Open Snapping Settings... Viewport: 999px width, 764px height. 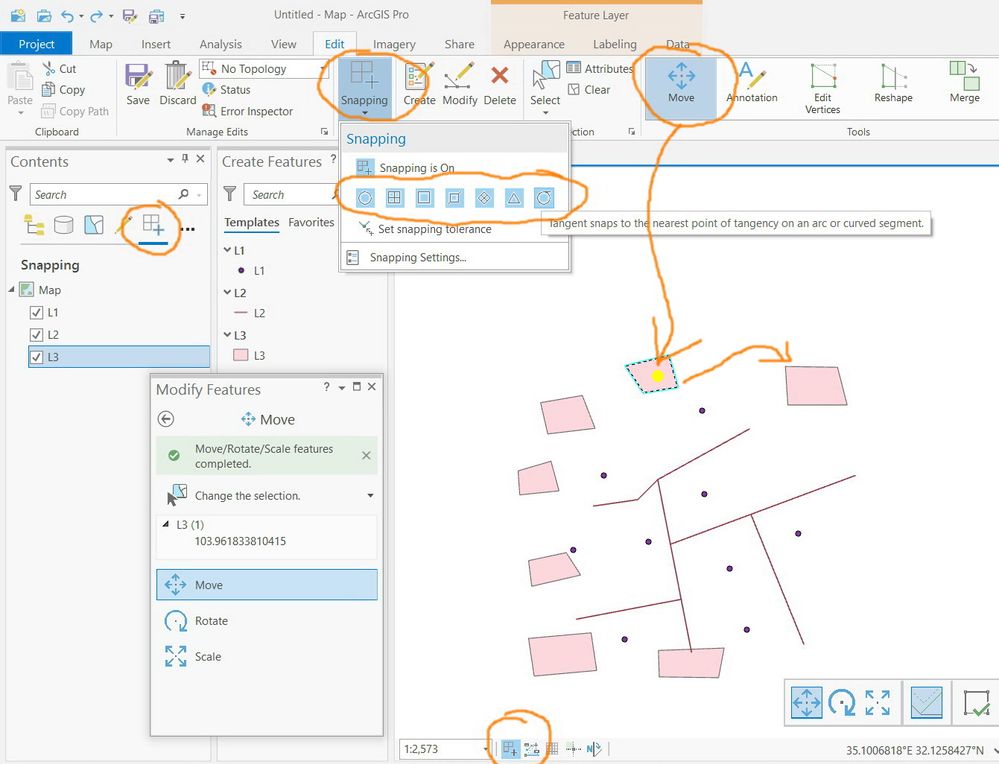pos(417,257)
